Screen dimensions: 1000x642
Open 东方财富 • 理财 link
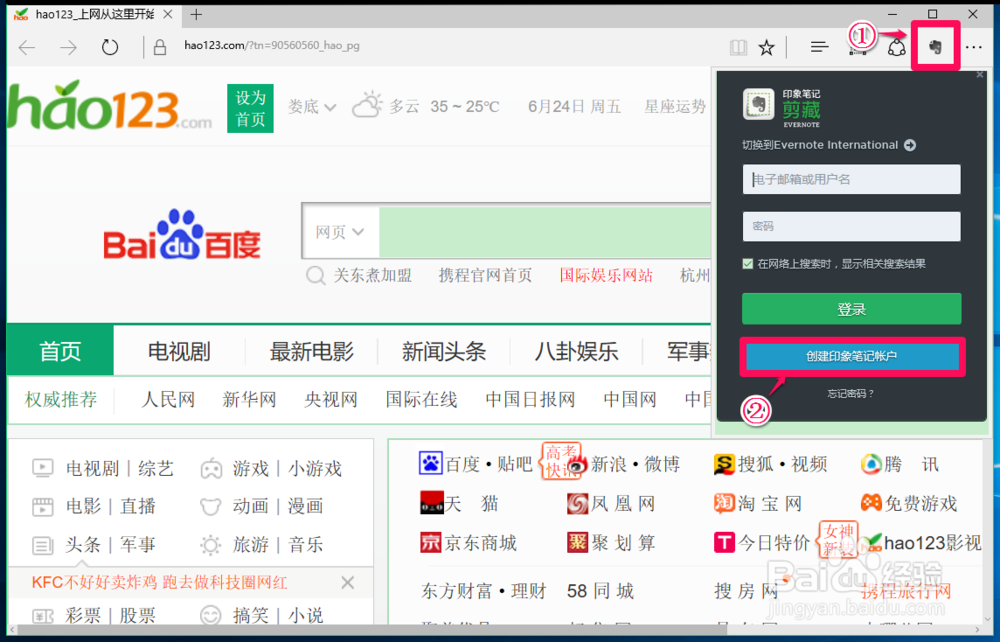coord(483,591)
